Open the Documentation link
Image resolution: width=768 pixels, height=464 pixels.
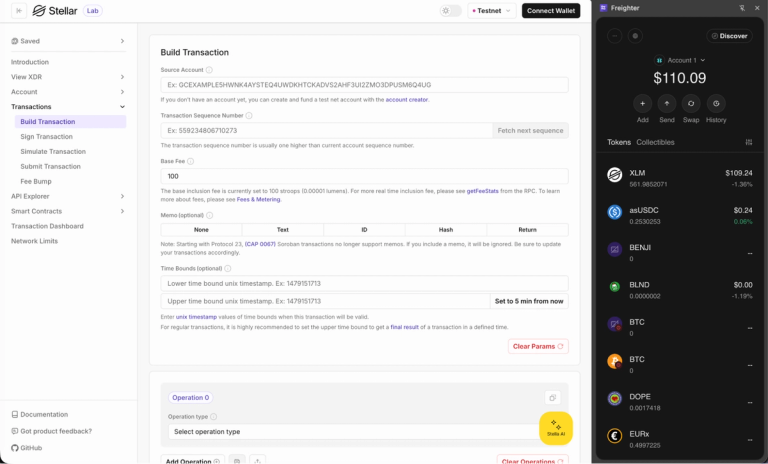point(40,415)
